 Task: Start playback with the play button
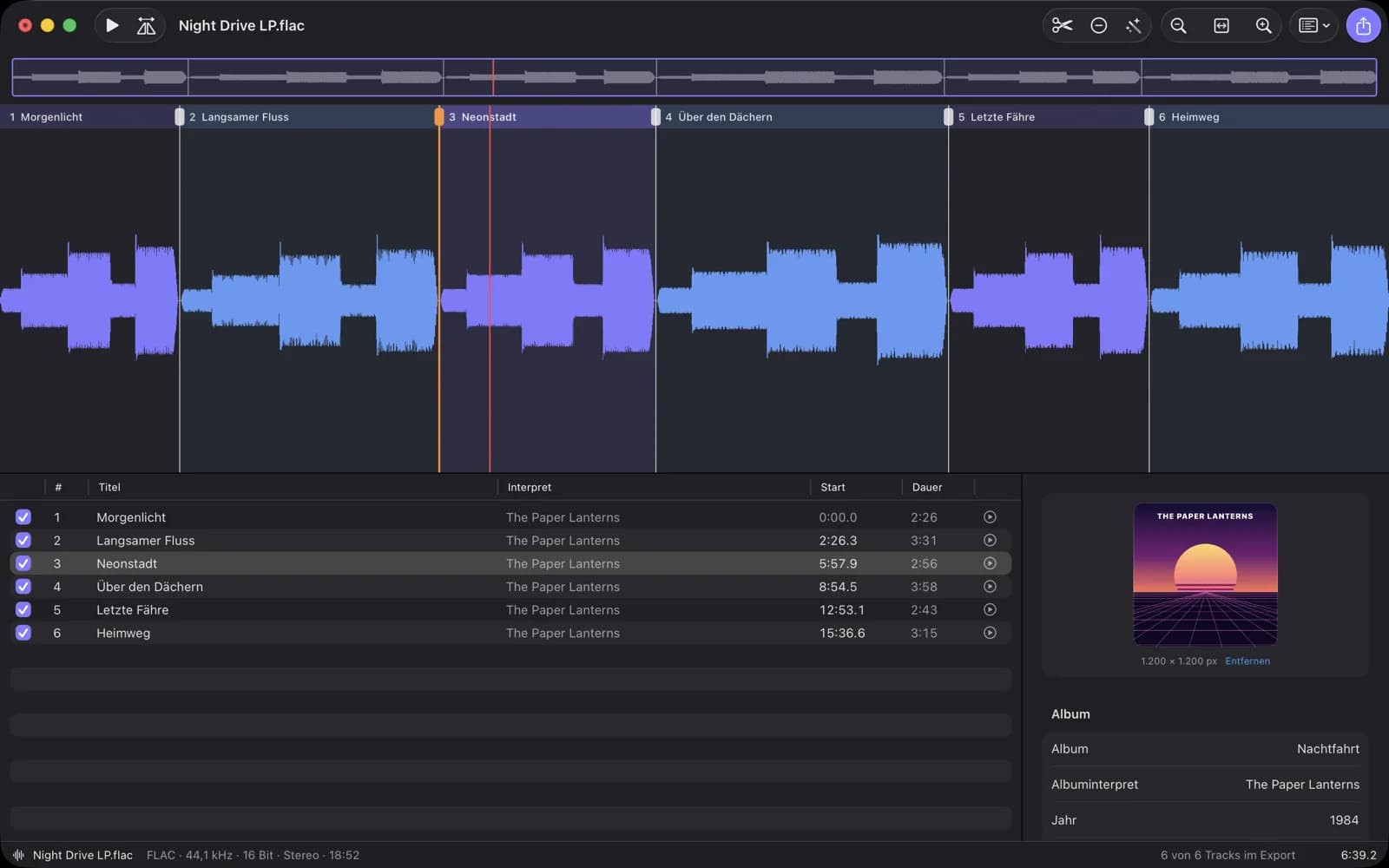(112, 26)
